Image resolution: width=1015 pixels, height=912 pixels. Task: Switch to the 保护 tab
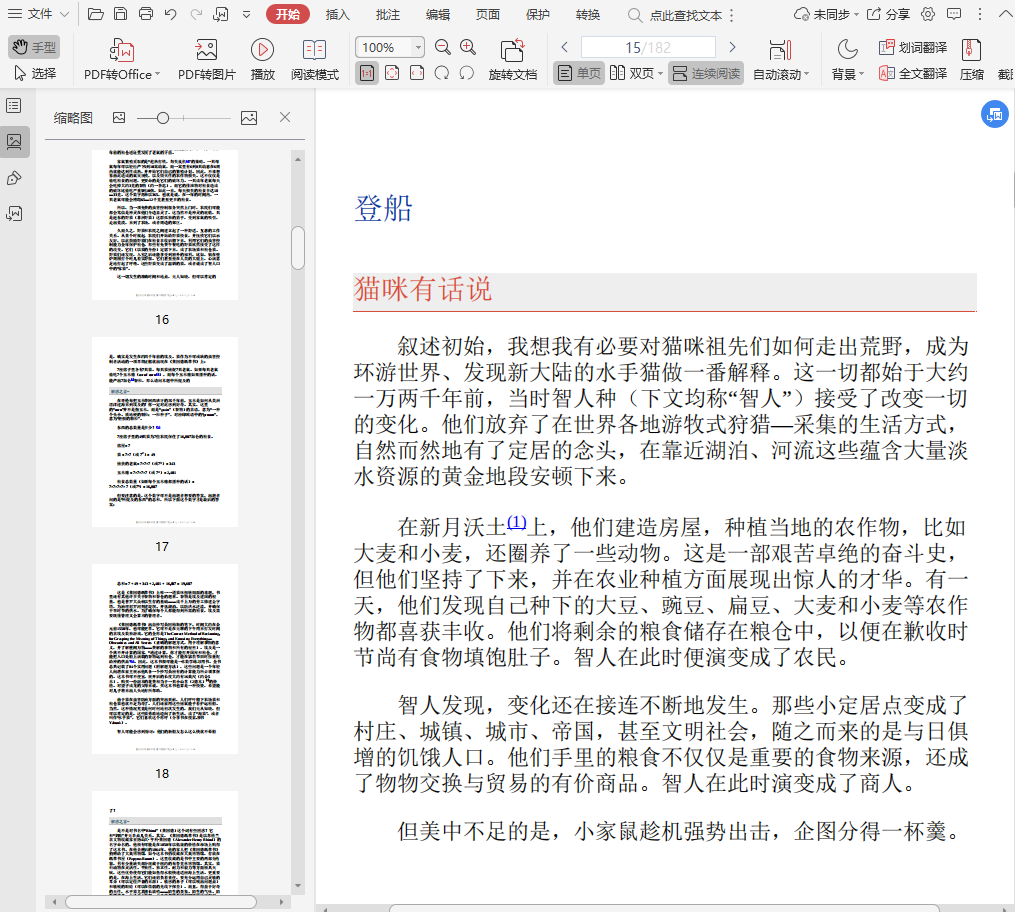[537, 14]
